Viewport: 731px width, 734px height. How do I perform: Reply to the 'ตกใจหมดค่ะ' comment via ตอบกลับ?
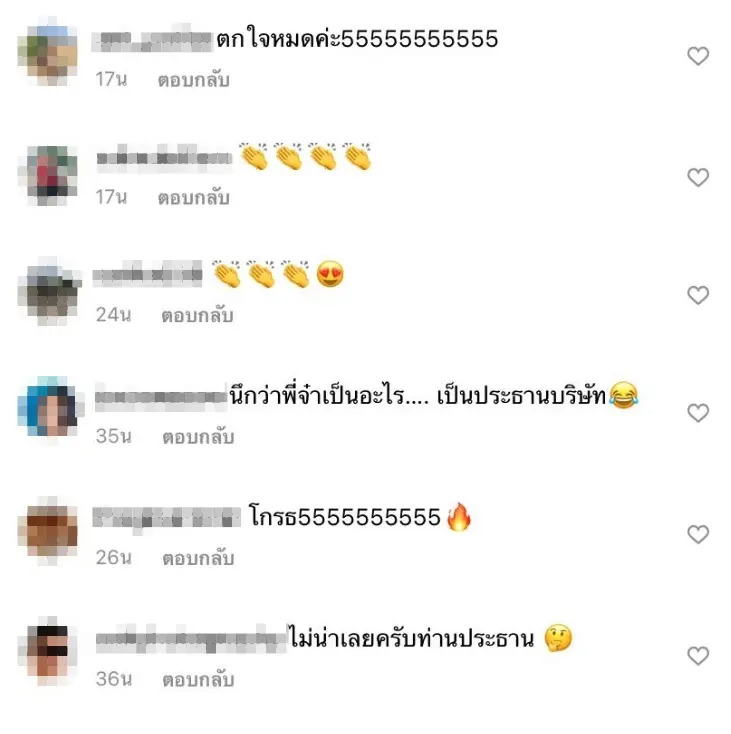click(193, 80)
